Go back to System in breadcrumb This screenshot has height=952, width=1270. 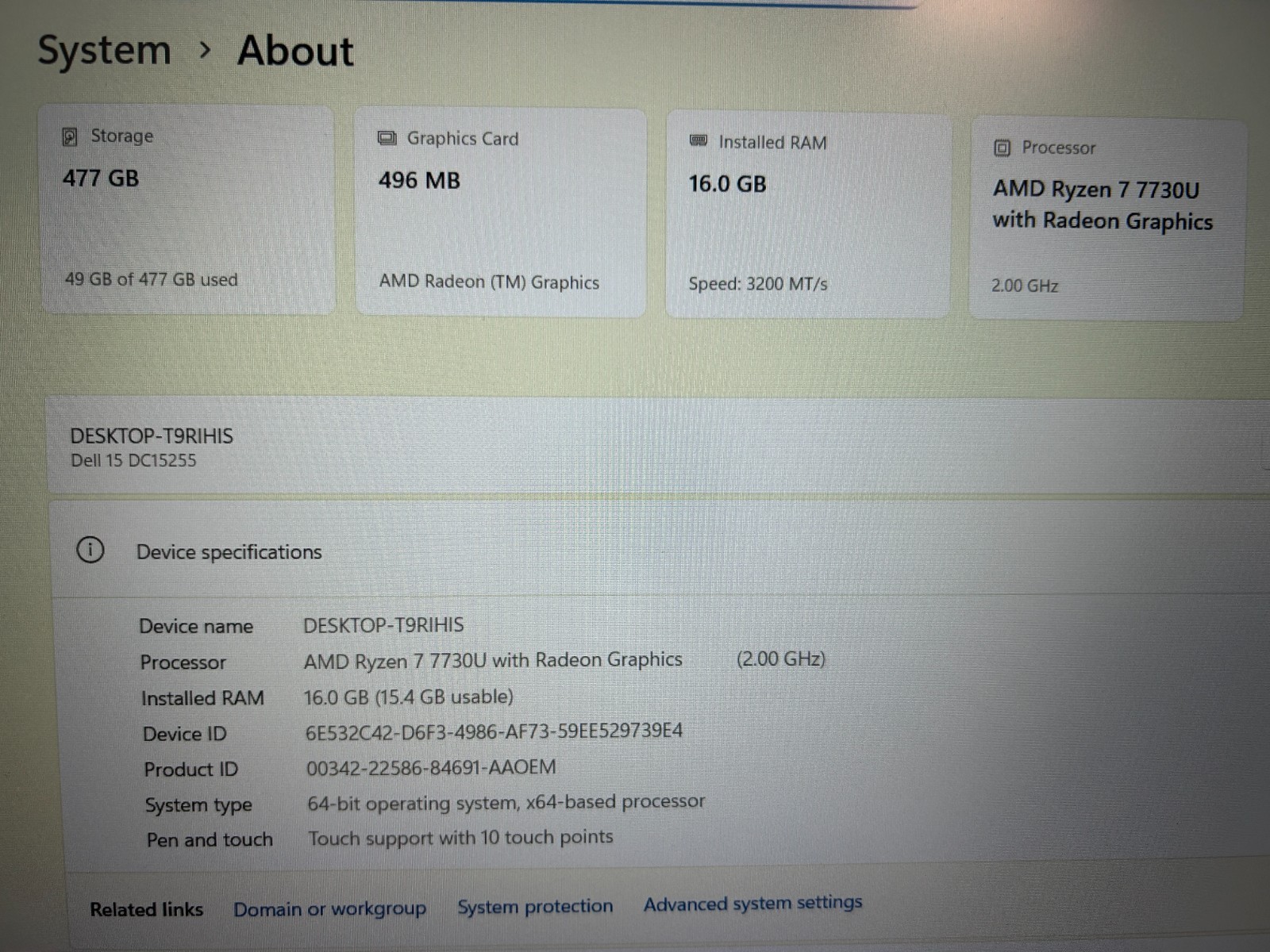tap(105, 51)
